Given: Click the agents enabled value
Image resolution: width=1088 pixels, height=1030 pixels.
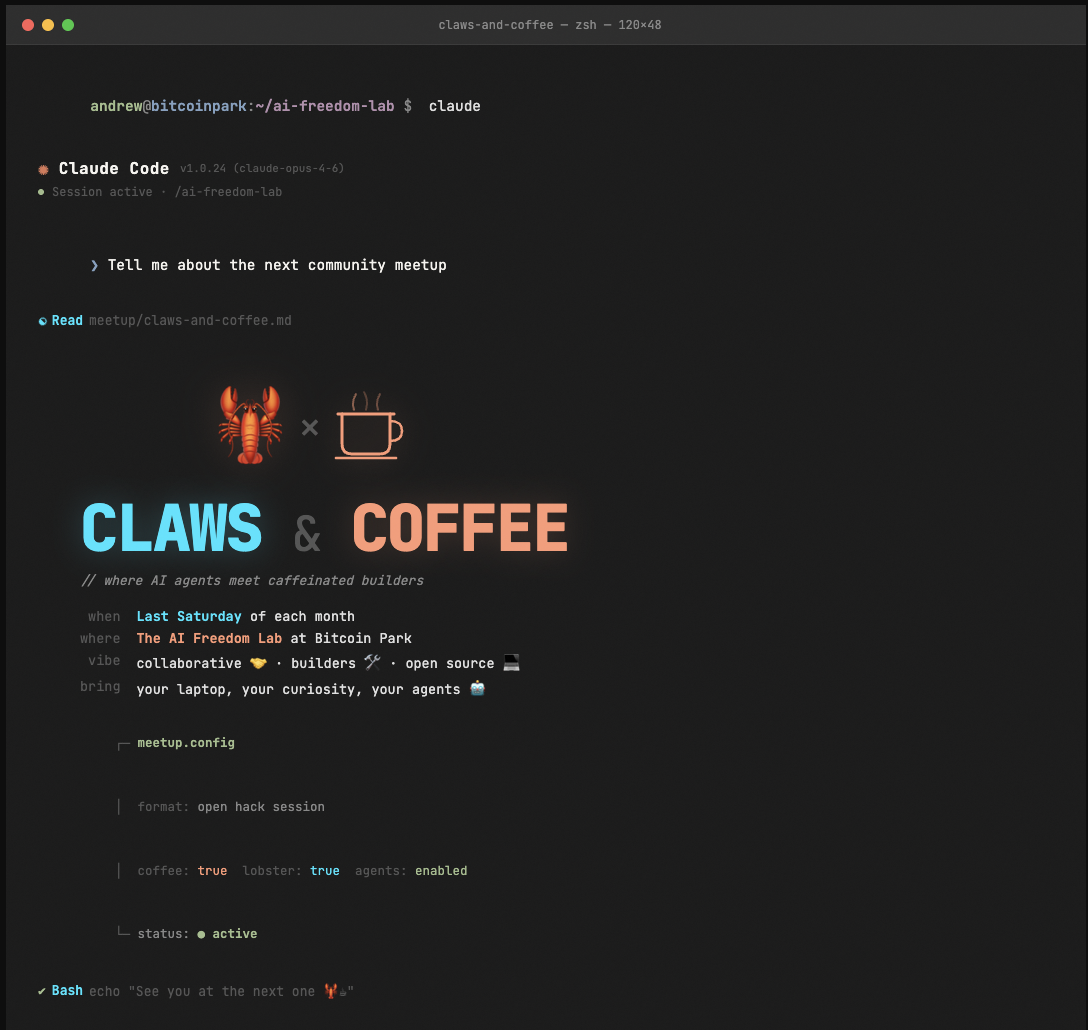Looking at the screenshot, I should click(x=441, y=871).
